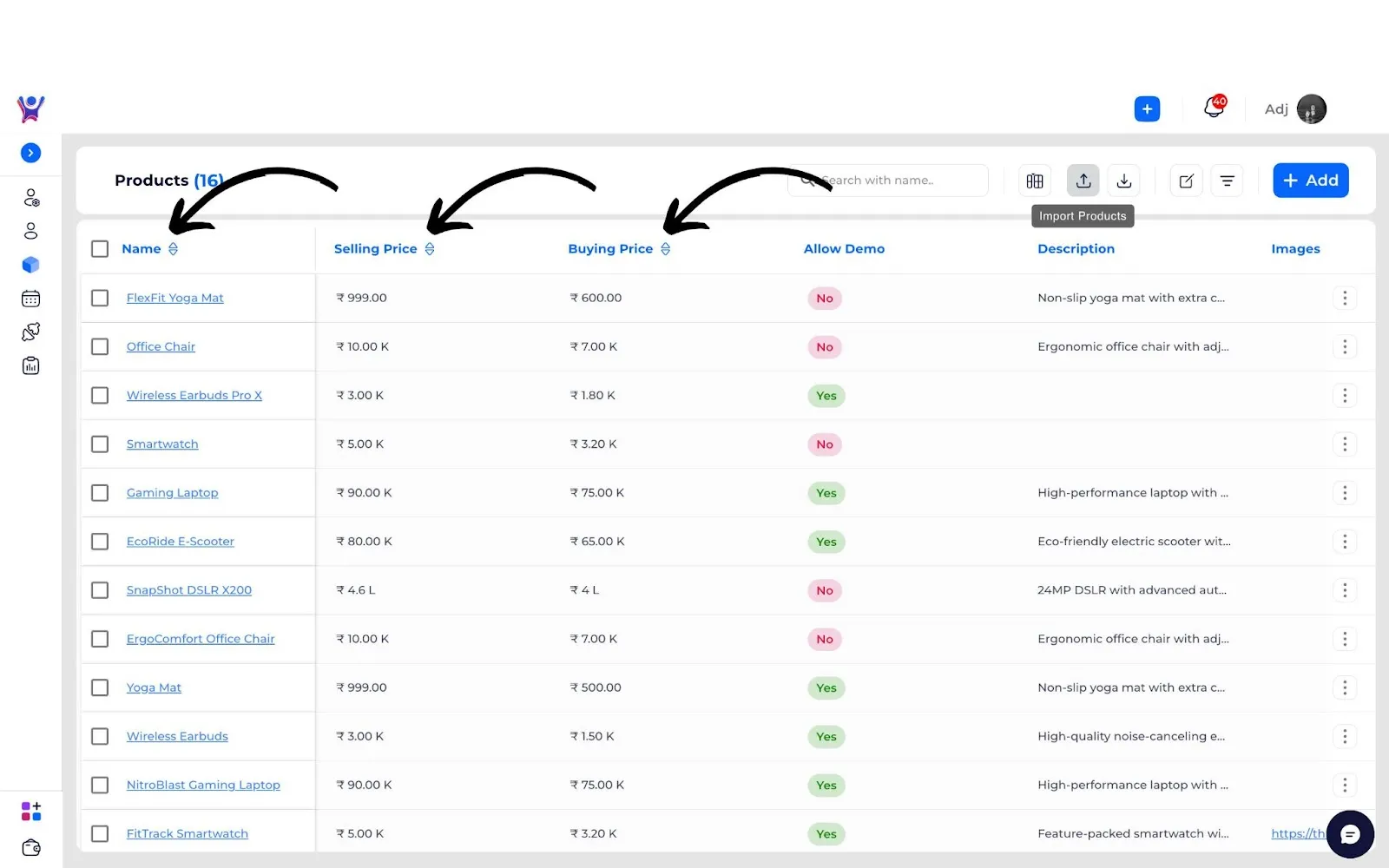1389x868 pixels.
Task: Click the Allow Demo column header
Action: tap(844, 249)
